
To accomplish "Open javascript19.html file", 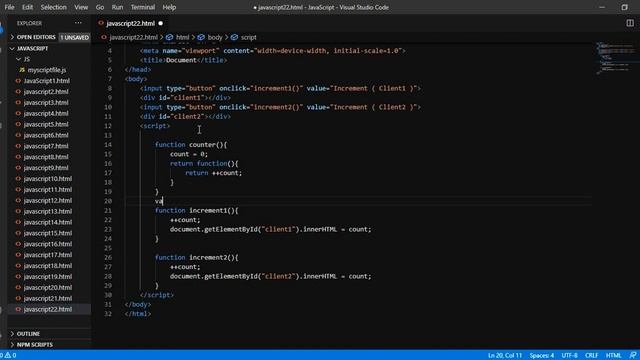I will (47, 277).
